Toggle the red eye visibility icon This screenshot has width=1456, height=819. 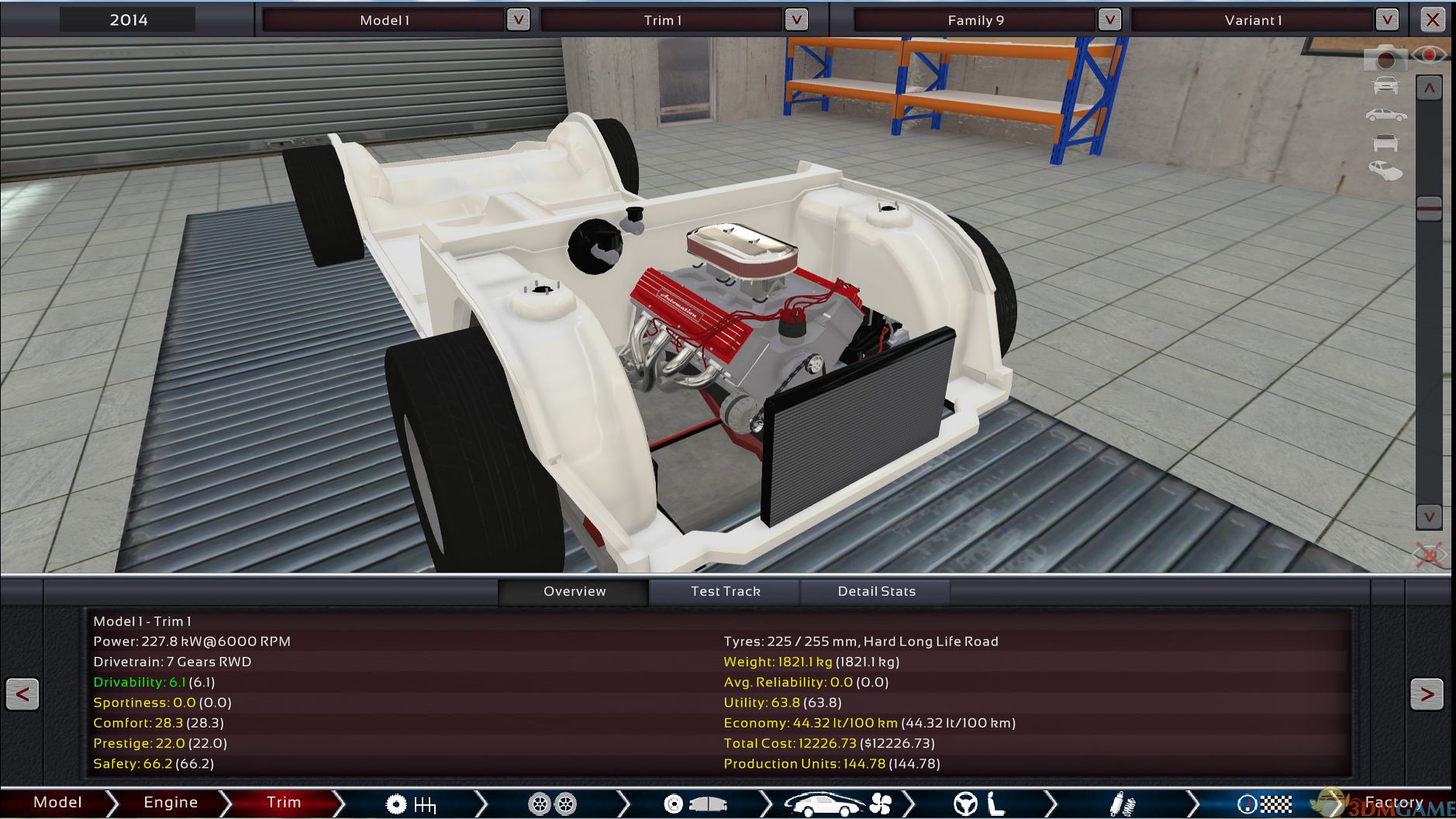point(1428,55)
